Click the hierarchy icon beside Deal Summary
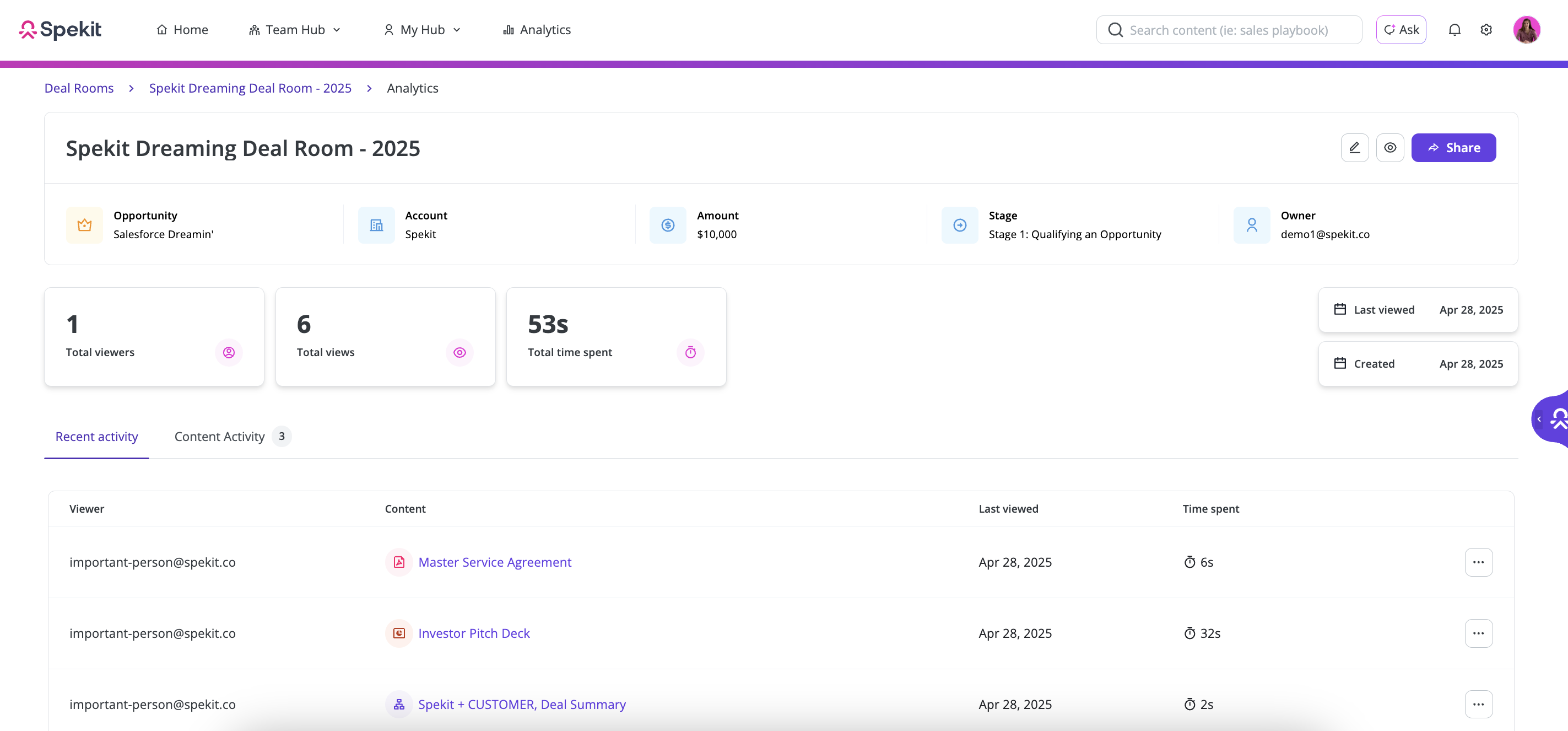The height and width of the screenshot is (731, 1568). tap(399, 704)
